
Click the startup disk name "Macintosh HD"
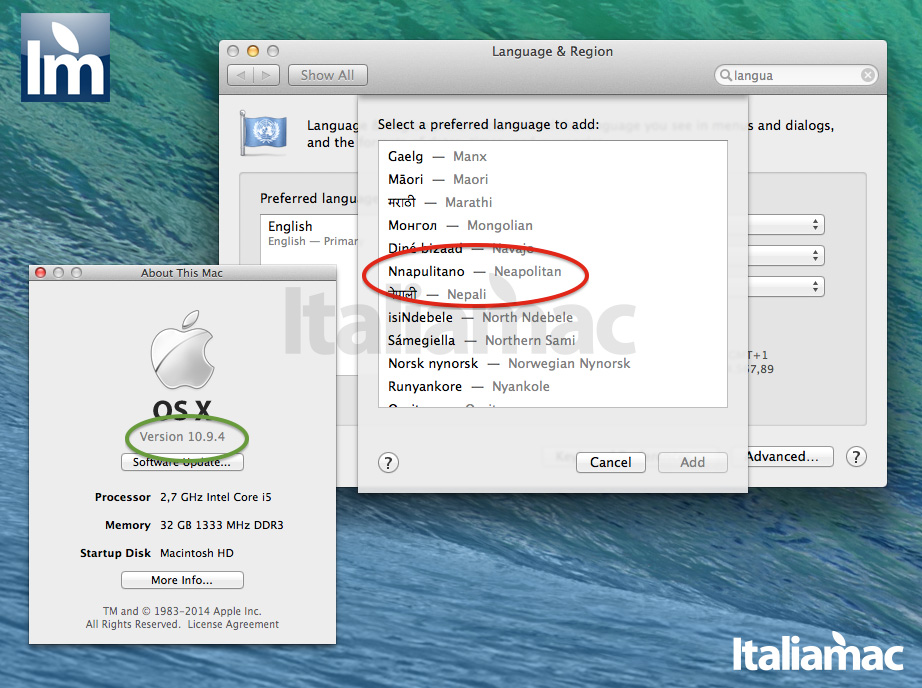click(197, 553)
